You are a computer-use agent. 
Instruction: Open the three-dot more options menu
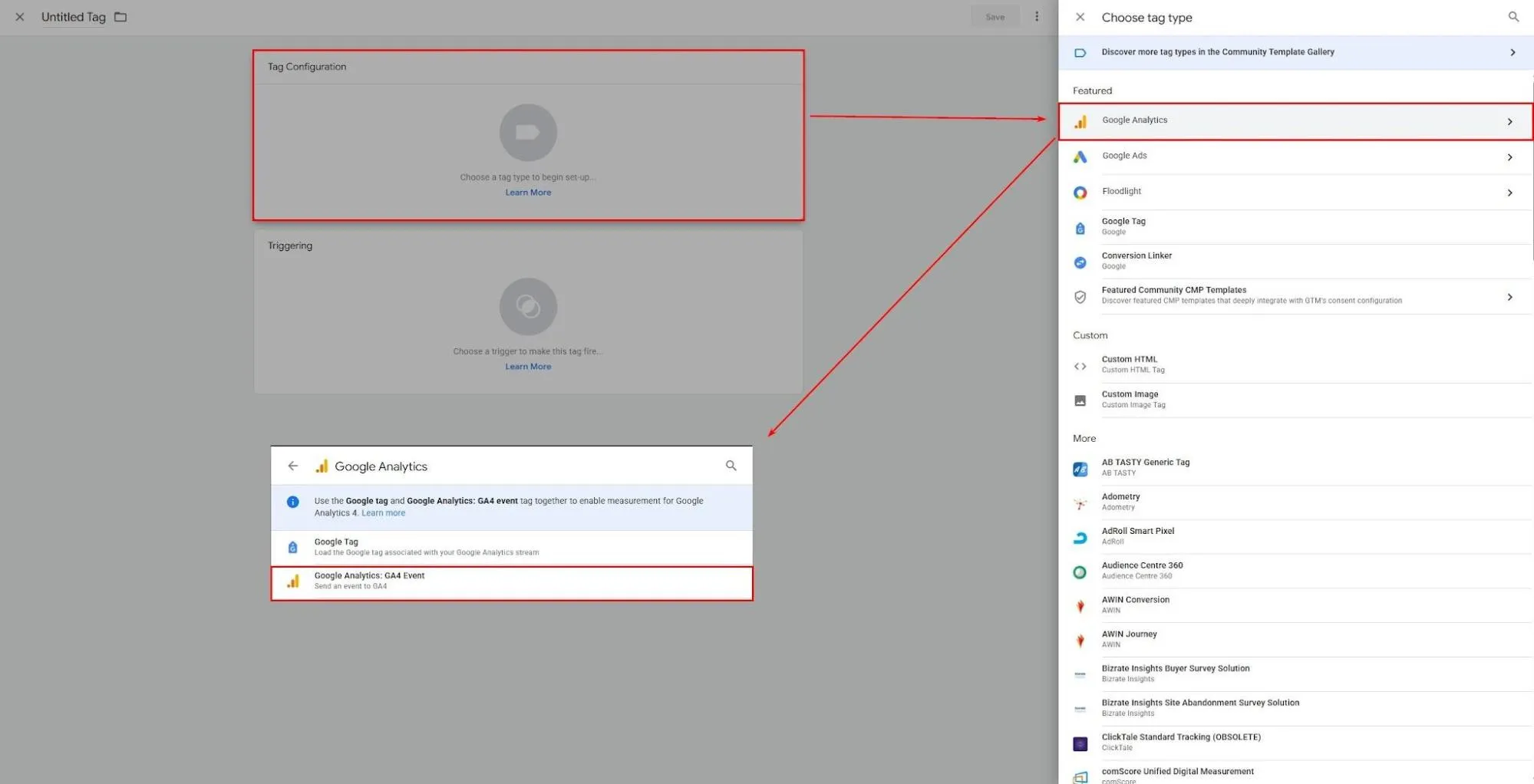click(x=1036, y=17)
